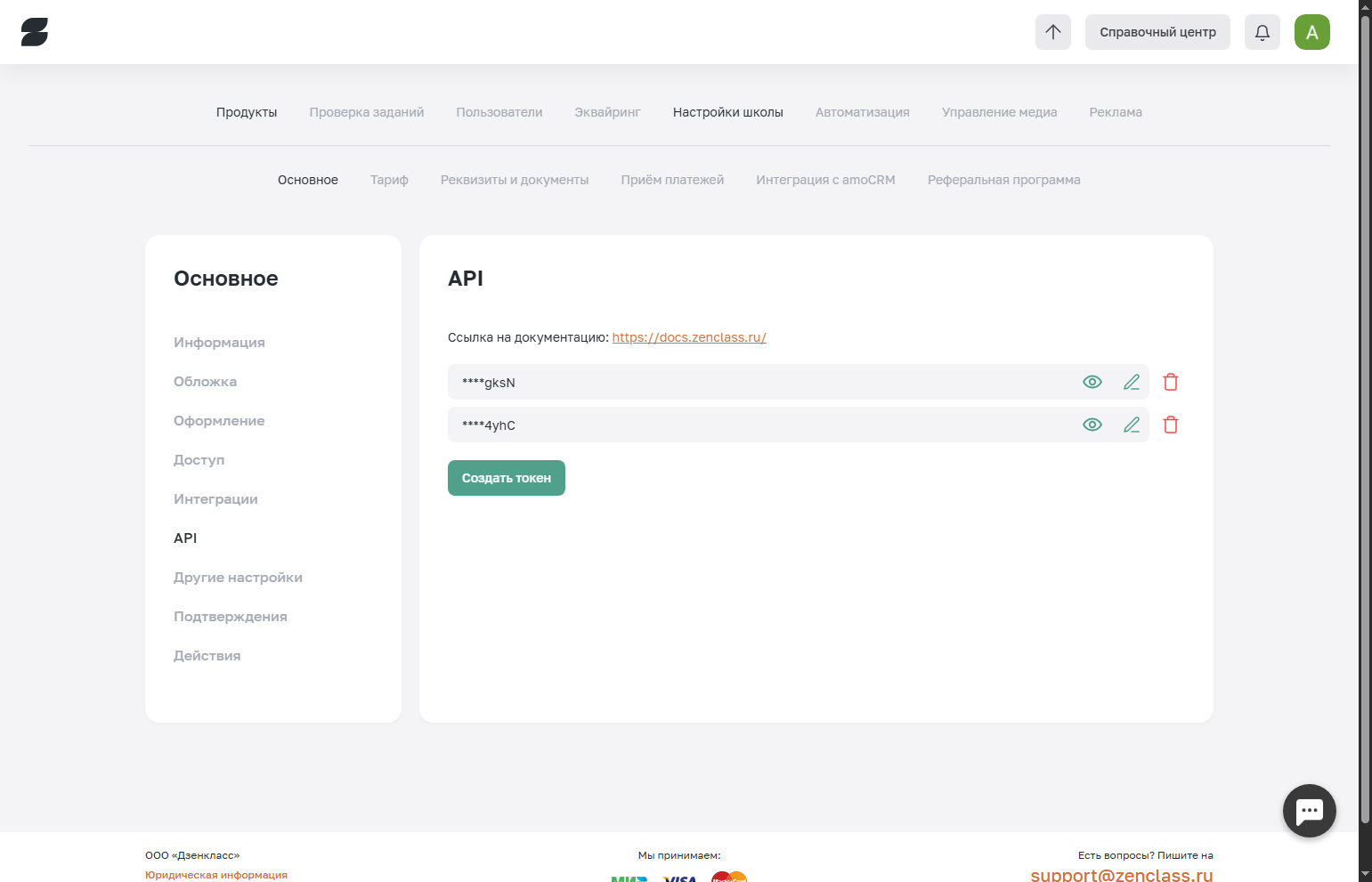The width and height of the screenshot is (1372, 882).
Task: Open the green user avatar menu
Action: coord(1312,32)
